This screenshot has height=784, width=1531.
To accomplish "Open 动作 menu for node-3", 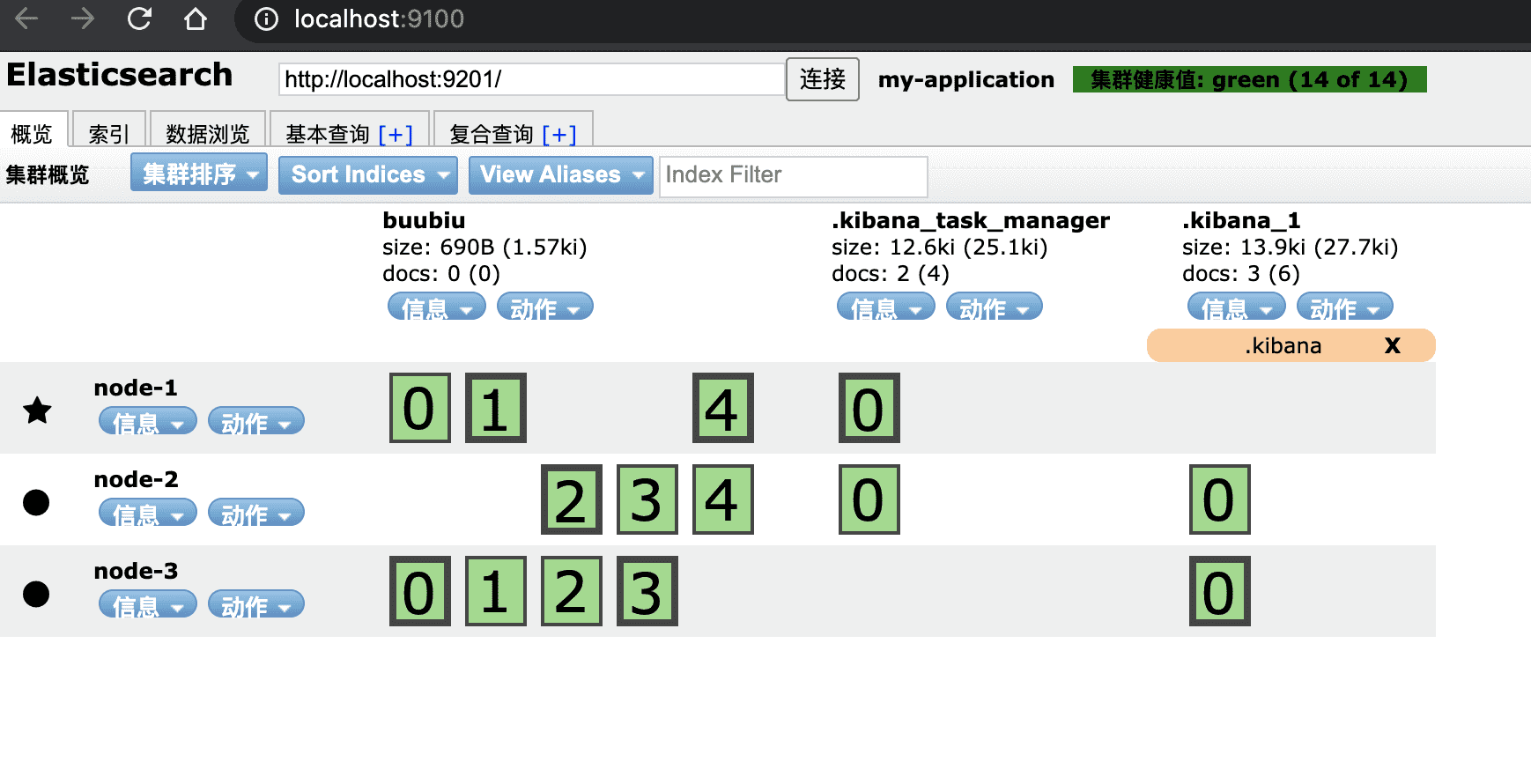I will [255, 605].
